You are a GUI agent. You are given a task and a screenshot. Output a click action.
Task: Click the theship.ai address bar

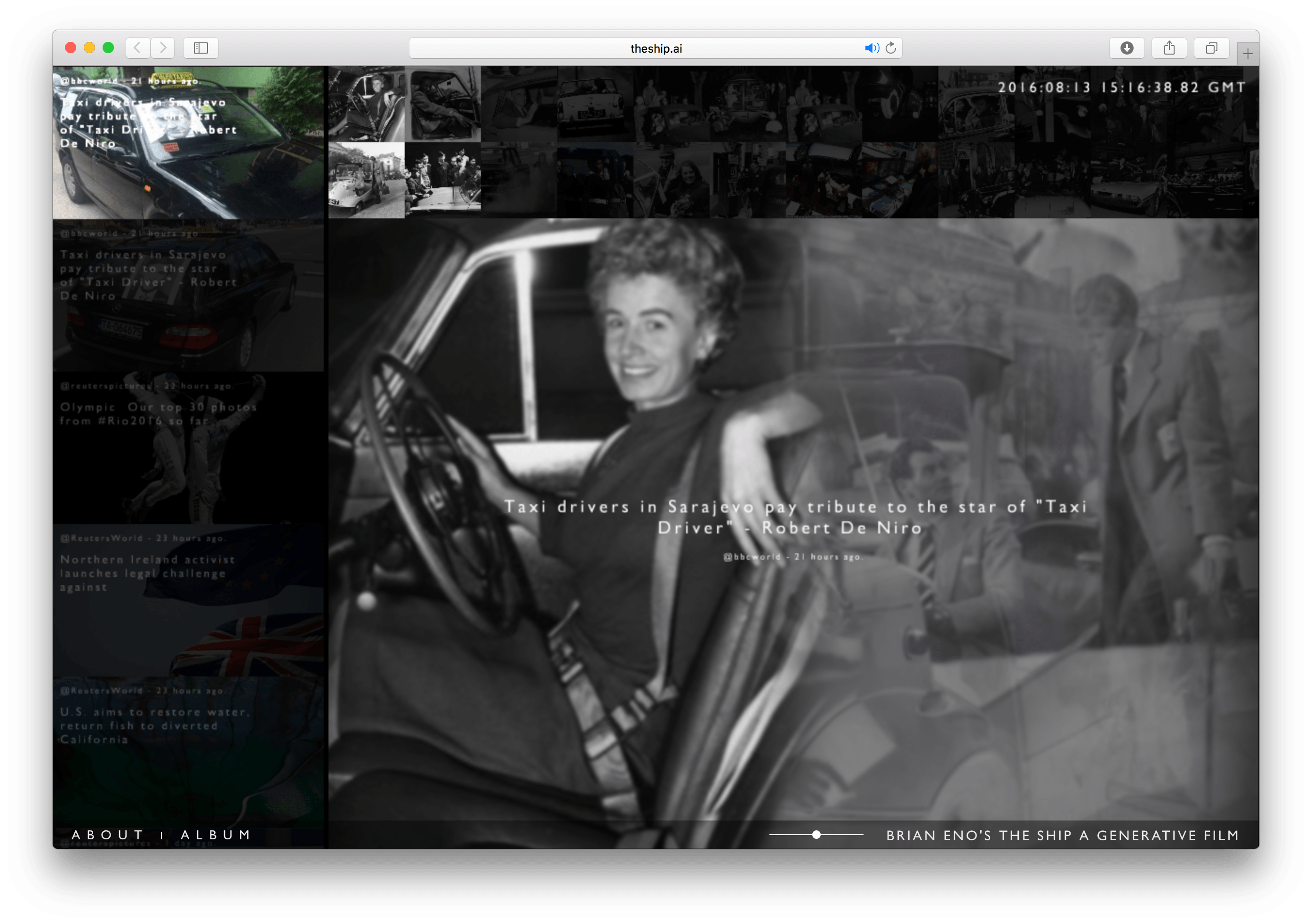tap(655, 48)
